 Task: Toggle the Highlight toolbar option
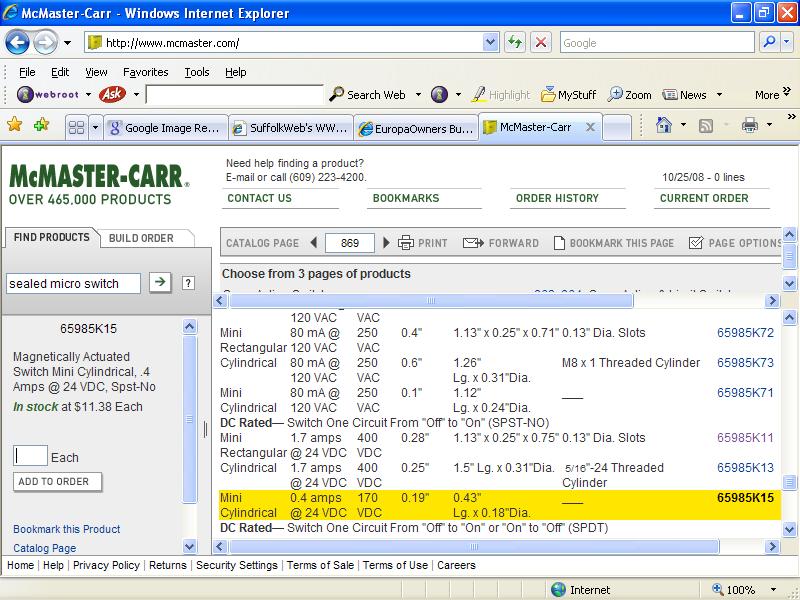(x=501, y=95)
